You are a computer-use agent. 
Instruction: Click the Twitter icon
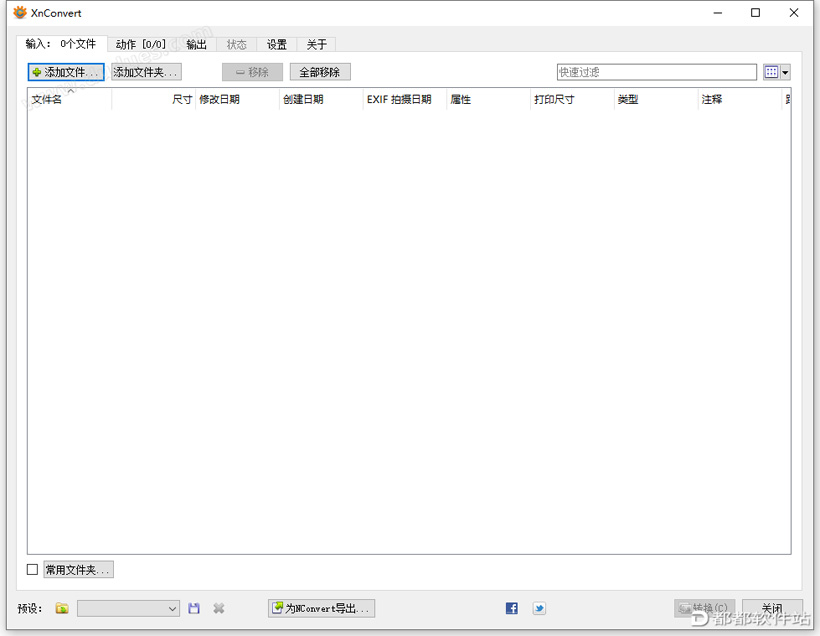click(539, 608)
